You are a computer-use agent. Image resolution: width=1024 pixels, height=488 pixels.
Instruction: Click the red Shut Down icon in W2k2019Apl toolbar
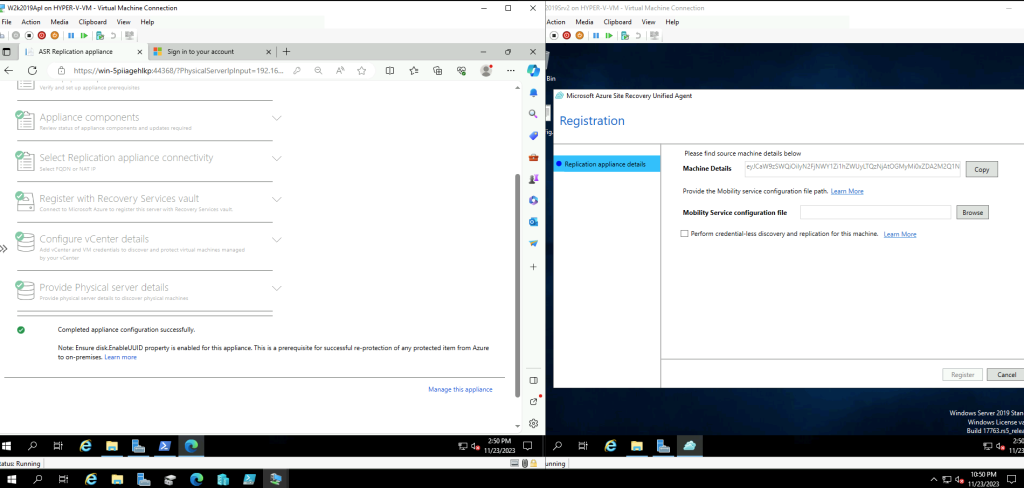[41, 35]
